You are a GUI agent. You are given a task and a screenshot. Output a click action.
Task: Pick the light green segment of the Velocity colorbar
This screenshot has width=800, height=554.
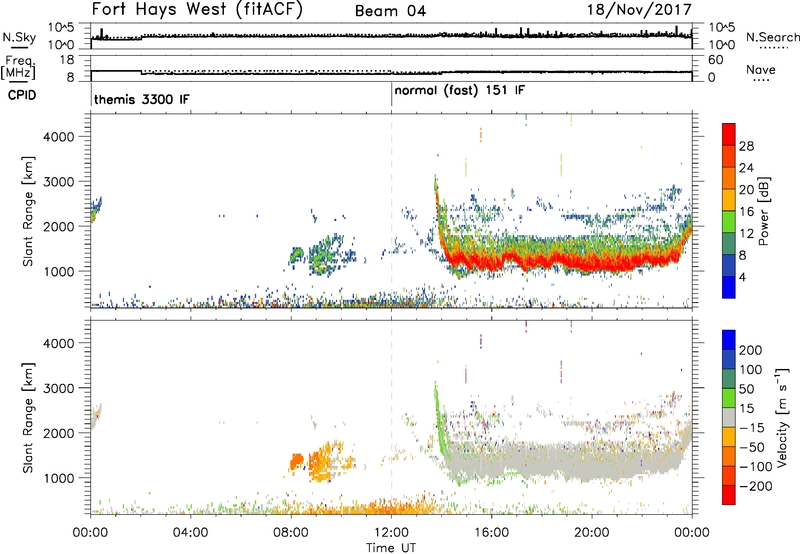pos(729,398)
